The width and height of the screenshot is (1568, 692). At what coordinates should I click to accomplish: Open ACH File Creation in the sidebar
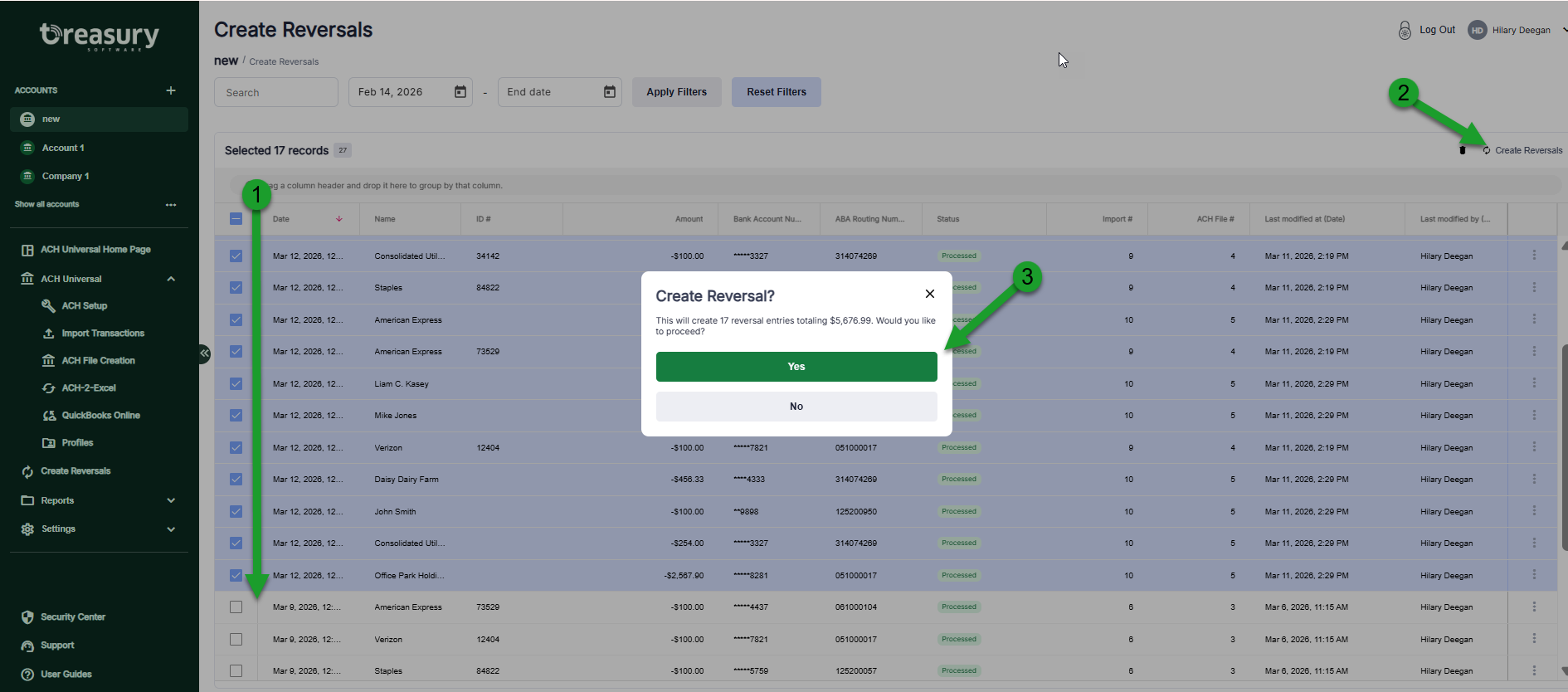click(98, 361)
